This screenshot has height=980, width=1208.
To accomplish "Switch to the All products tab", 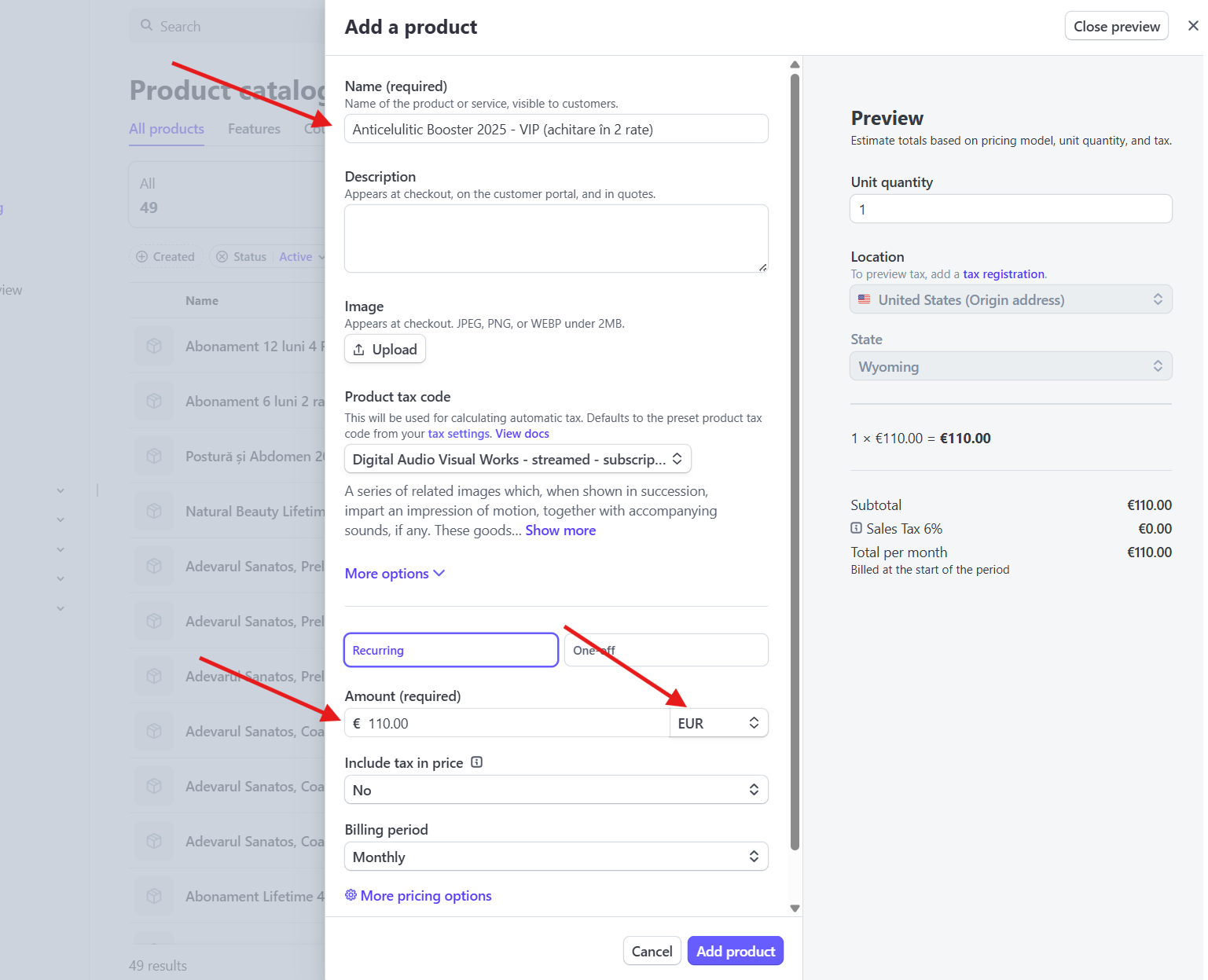I will tap(167, 129).
